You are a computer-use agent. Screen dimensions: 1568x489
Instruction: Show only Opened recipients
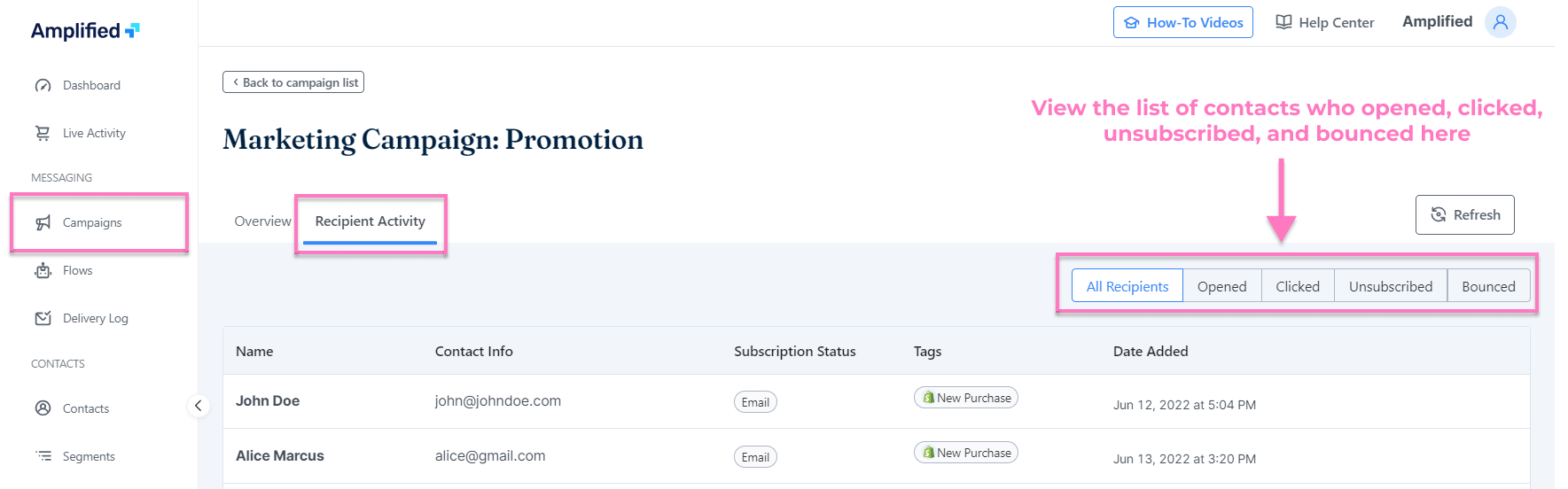coord(1221,286)
